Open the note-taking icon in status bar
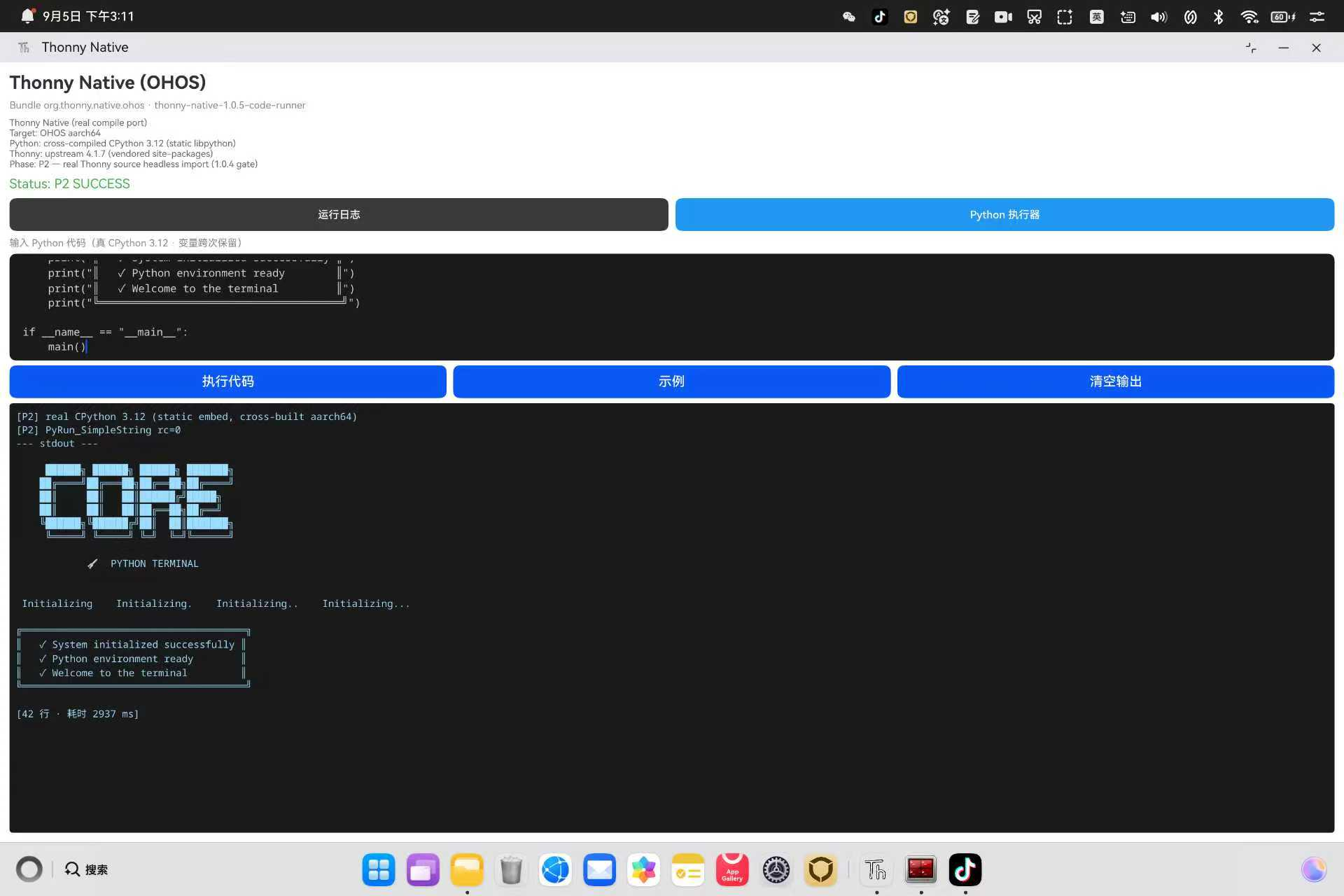 click(x=972, y=17)
